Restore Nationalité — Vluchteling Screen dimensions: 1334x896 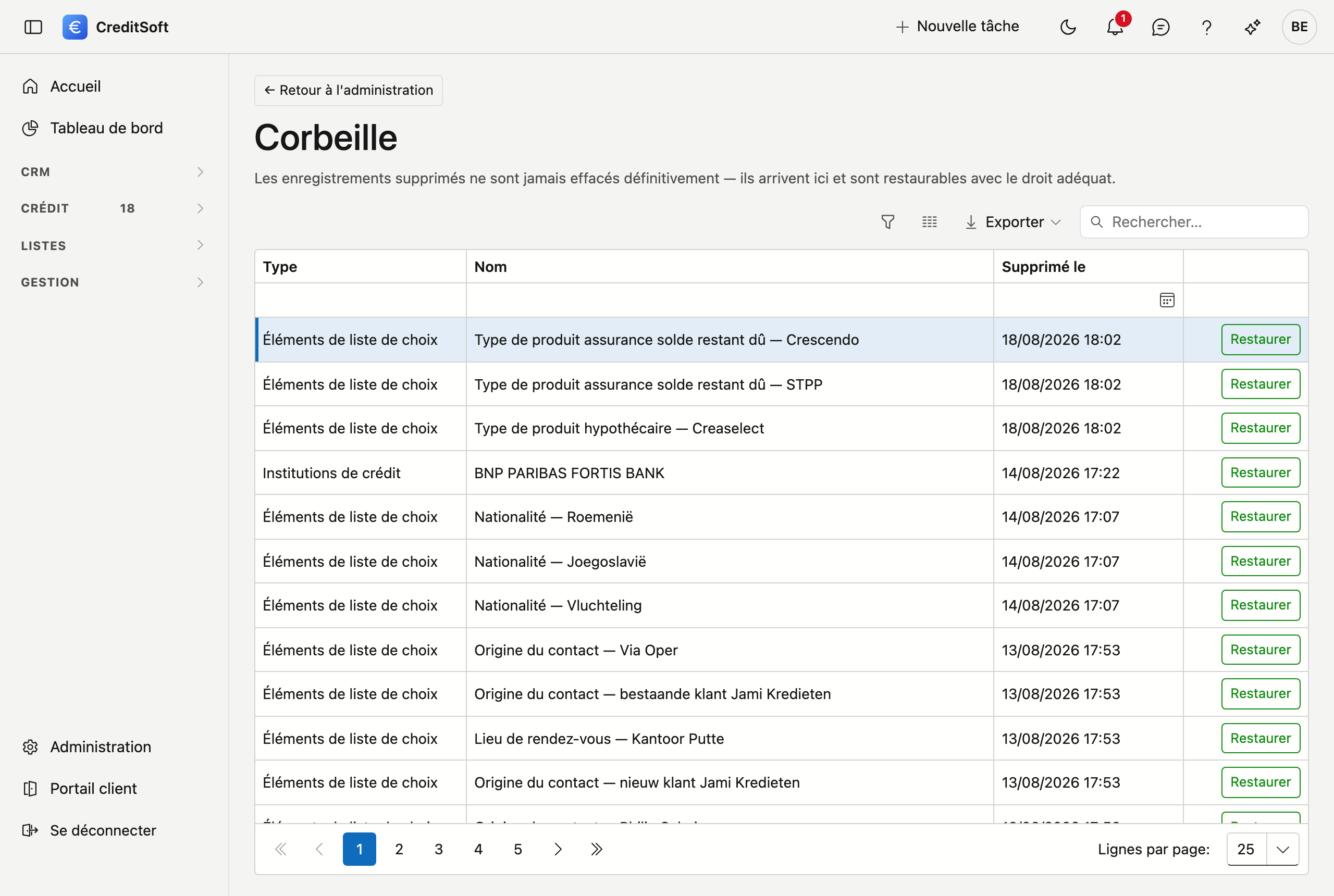coord(1261,606)
